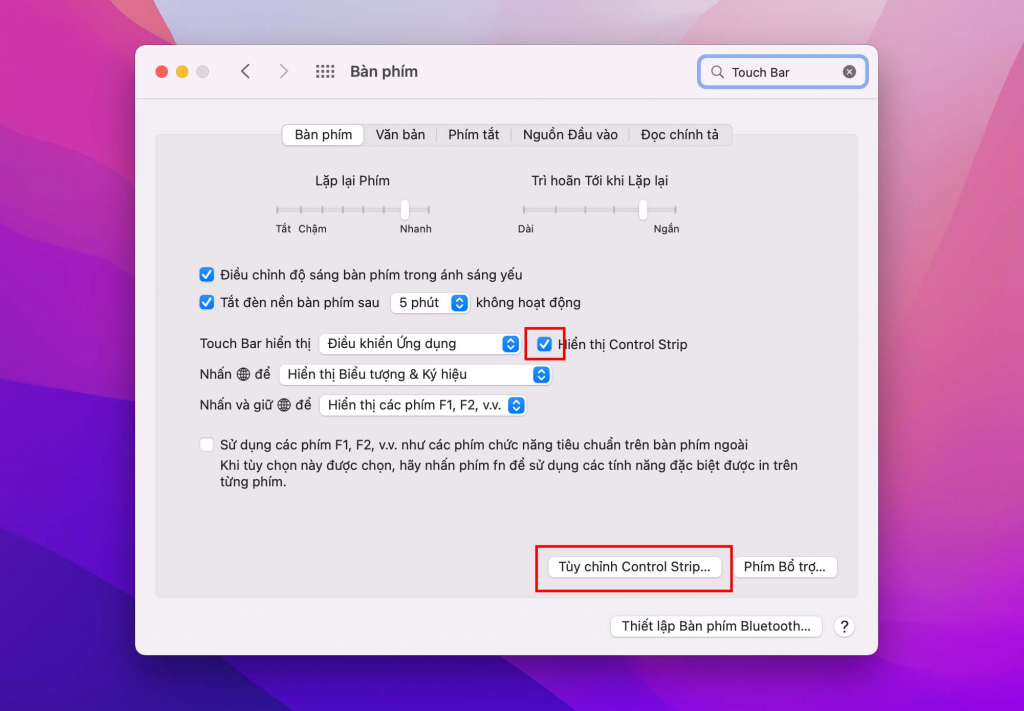Click the yellow minimize window button
This screenshot has height=711, width=1024.
(182, 72)
